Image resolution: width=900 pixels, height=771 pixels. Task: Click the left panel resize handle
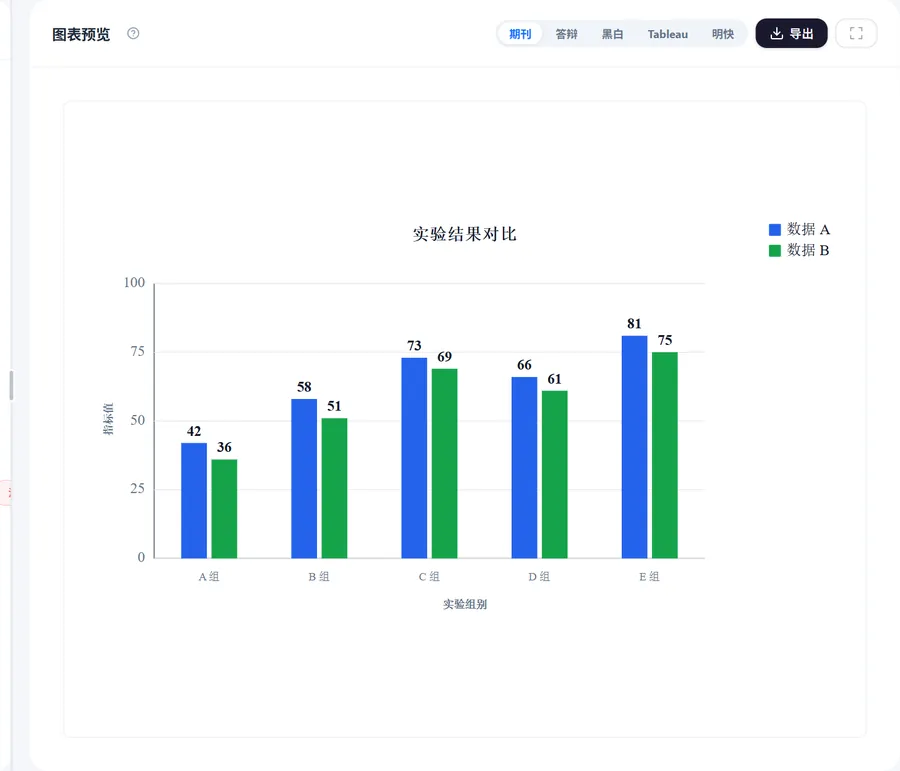[11, 385]
